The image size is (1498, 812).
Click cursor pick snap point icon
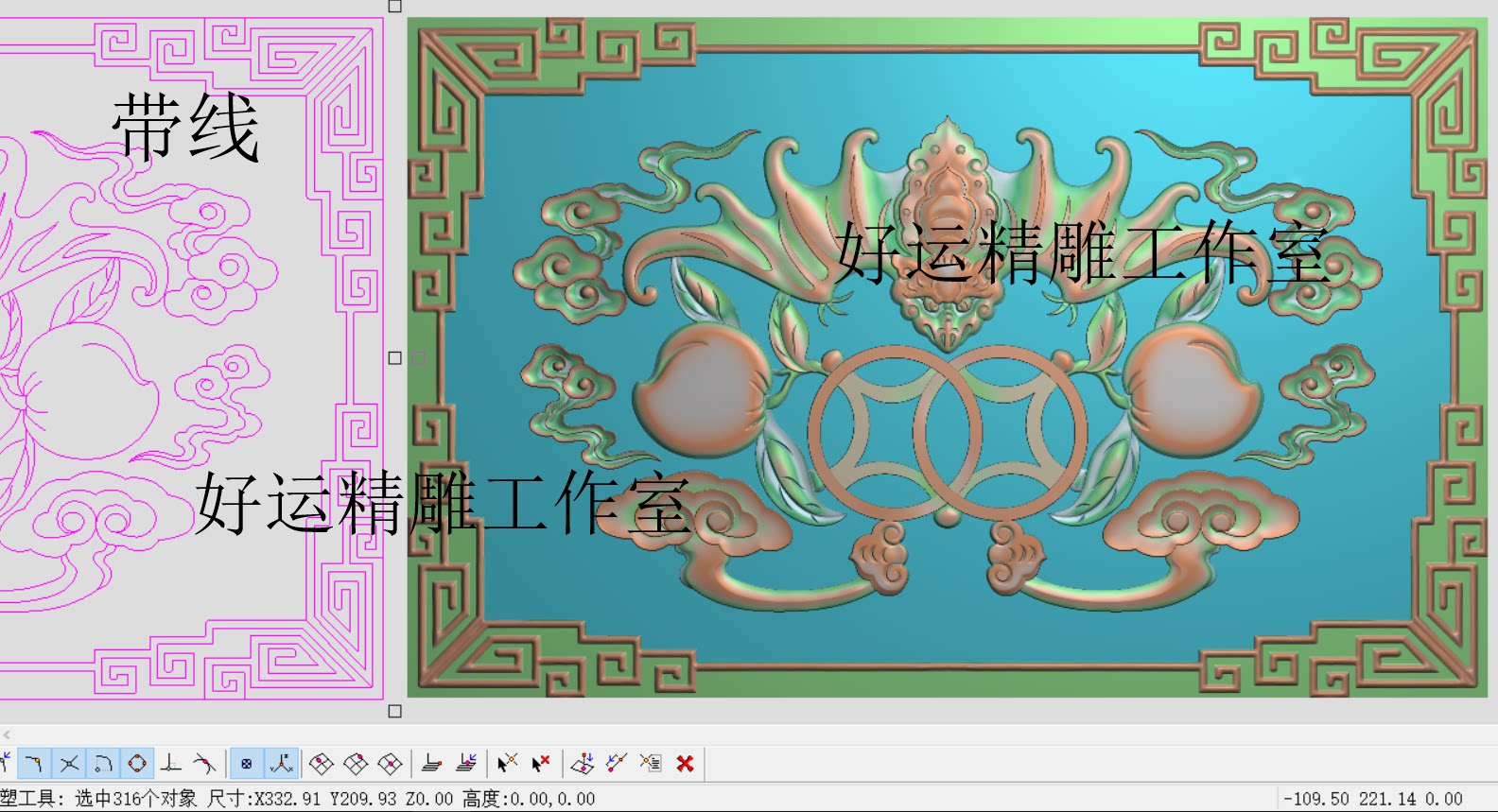click(508, 763)
